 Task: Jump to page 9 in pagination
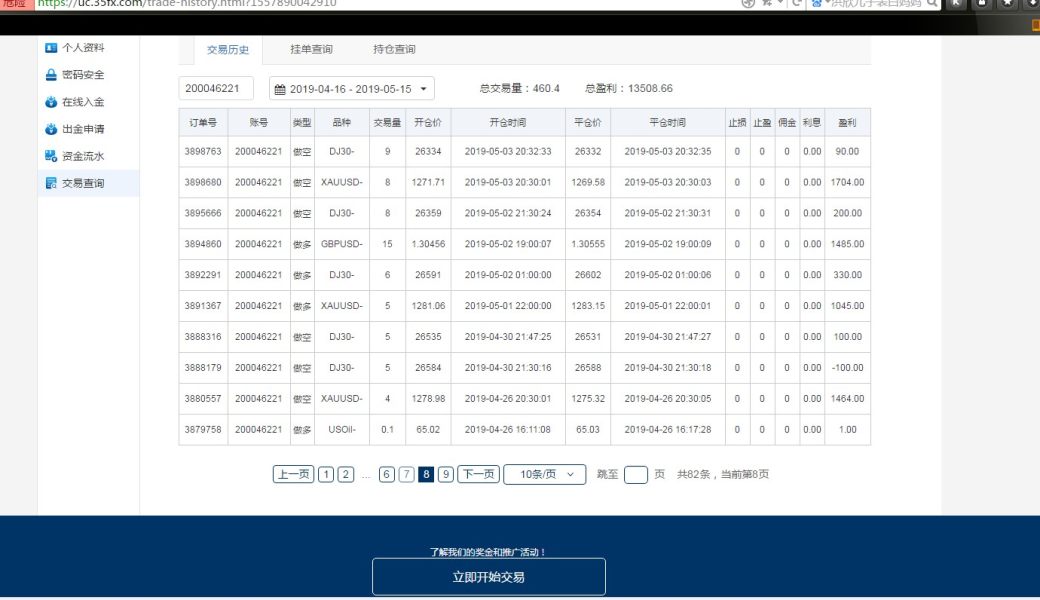(x=446, y=475)
